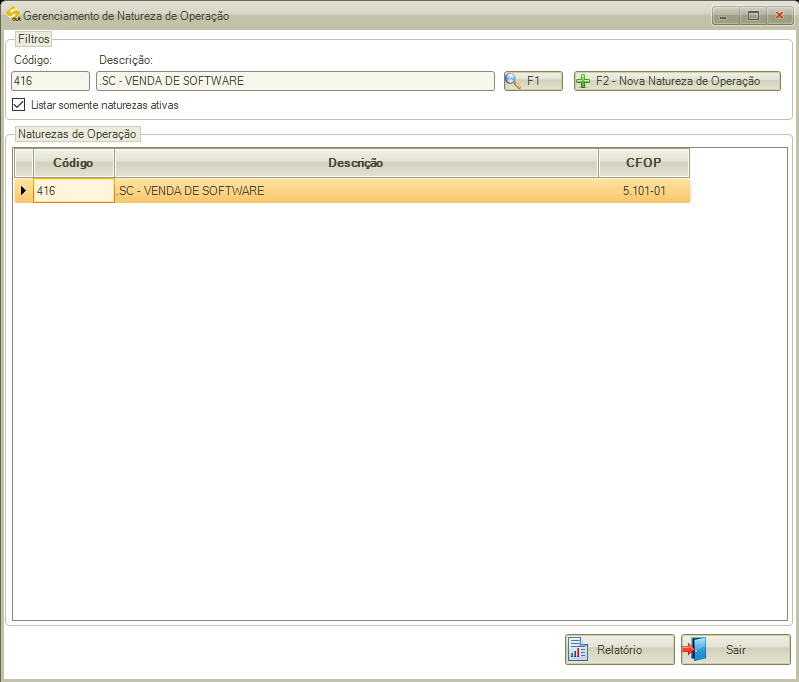Select the 416 code cell in grid

(74, 191)
